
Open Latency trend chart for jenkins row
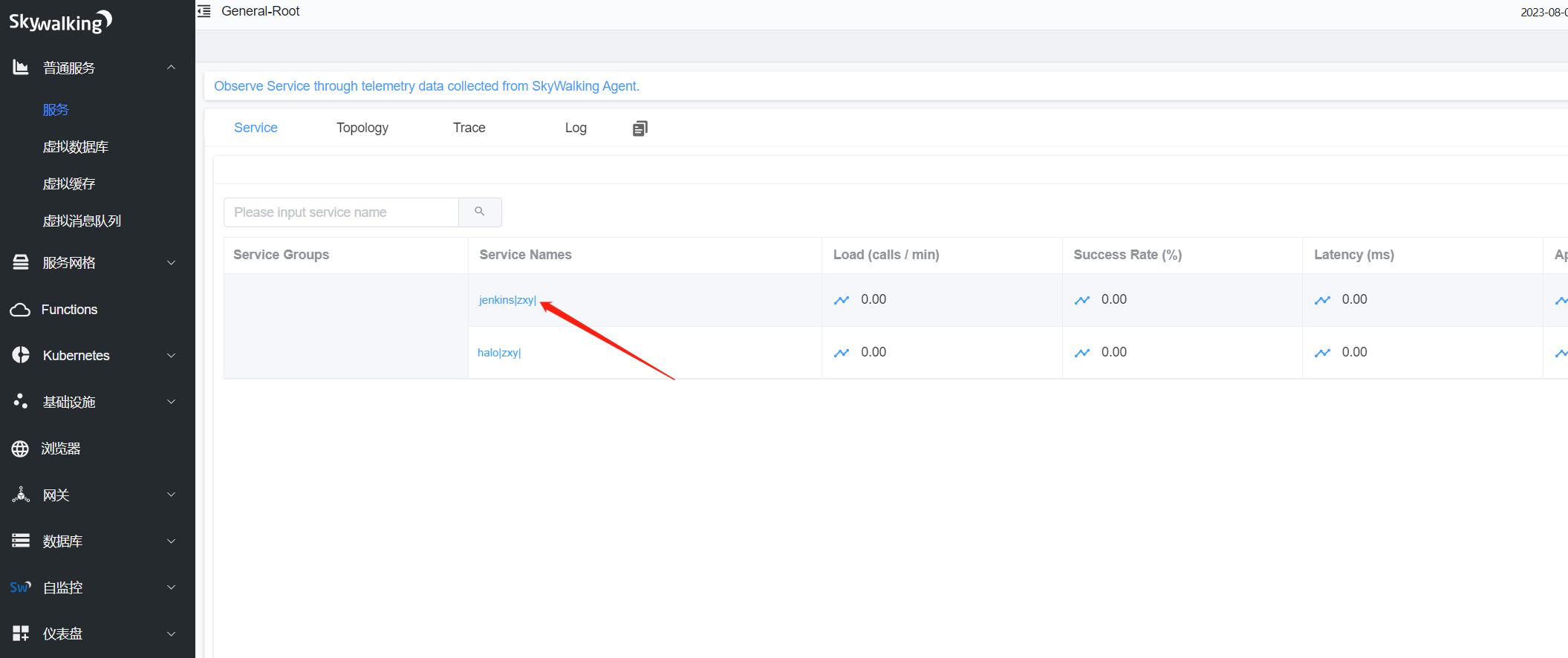[x=1323, y=300]
